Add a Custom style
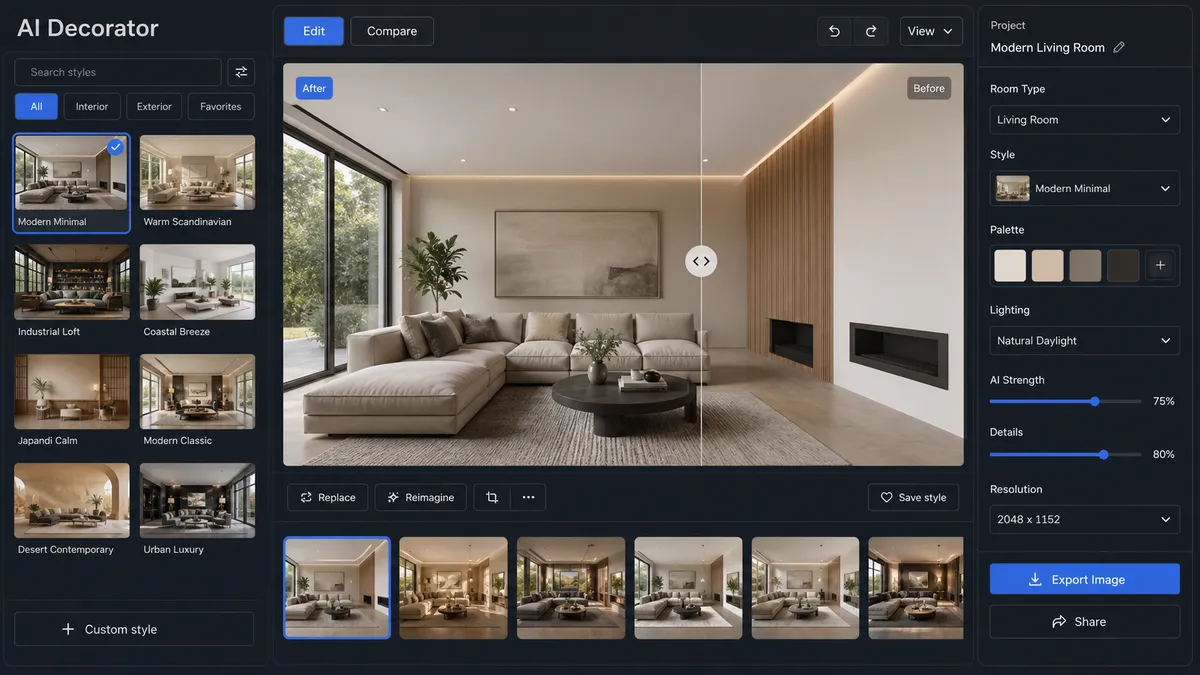This screenshot has width=1200, height=675. 134,629
